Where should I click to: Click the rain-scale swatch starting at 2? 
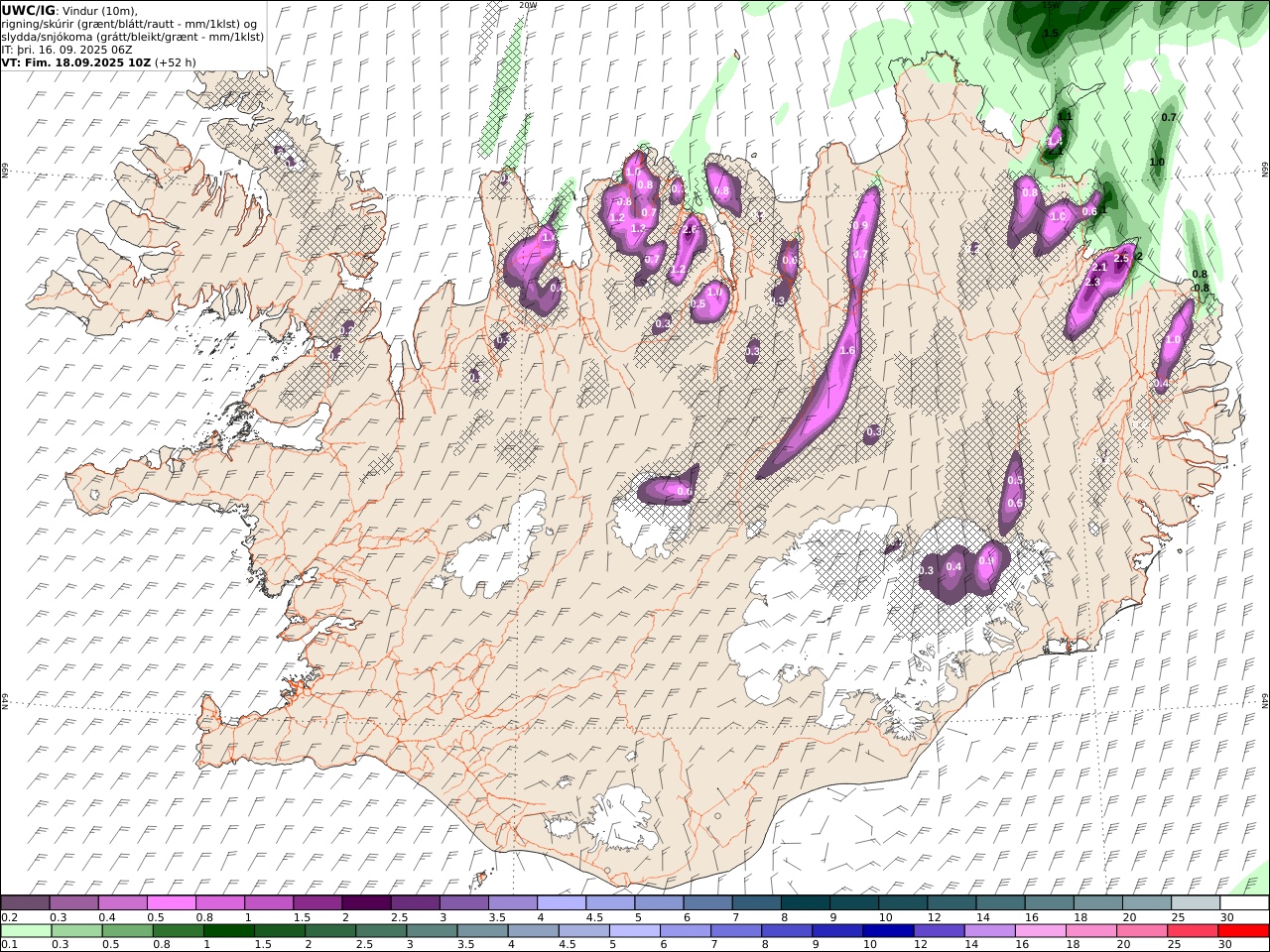(329, 930)
